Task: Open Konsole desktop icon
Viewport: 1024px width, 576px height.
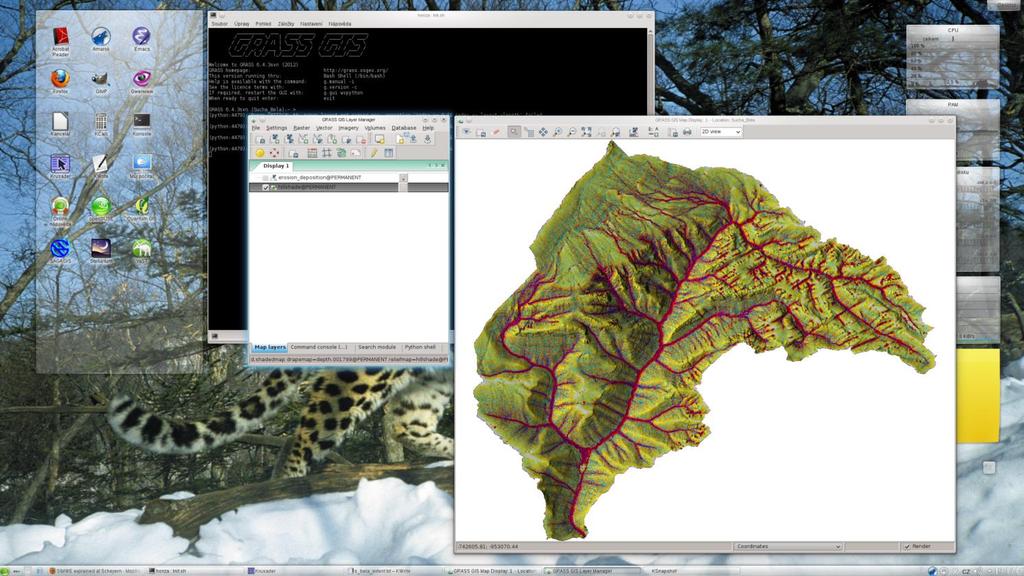Action: pos(141,123)
